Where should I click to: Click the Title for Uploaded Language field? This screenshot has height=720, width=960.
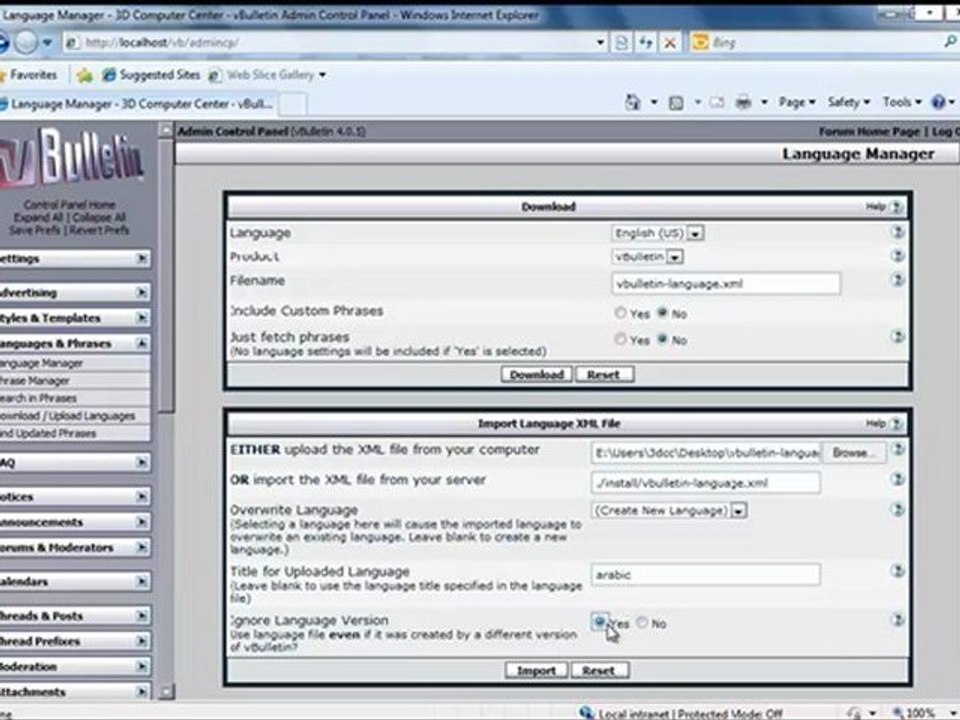pyautogui.click(x=705, y=574)
